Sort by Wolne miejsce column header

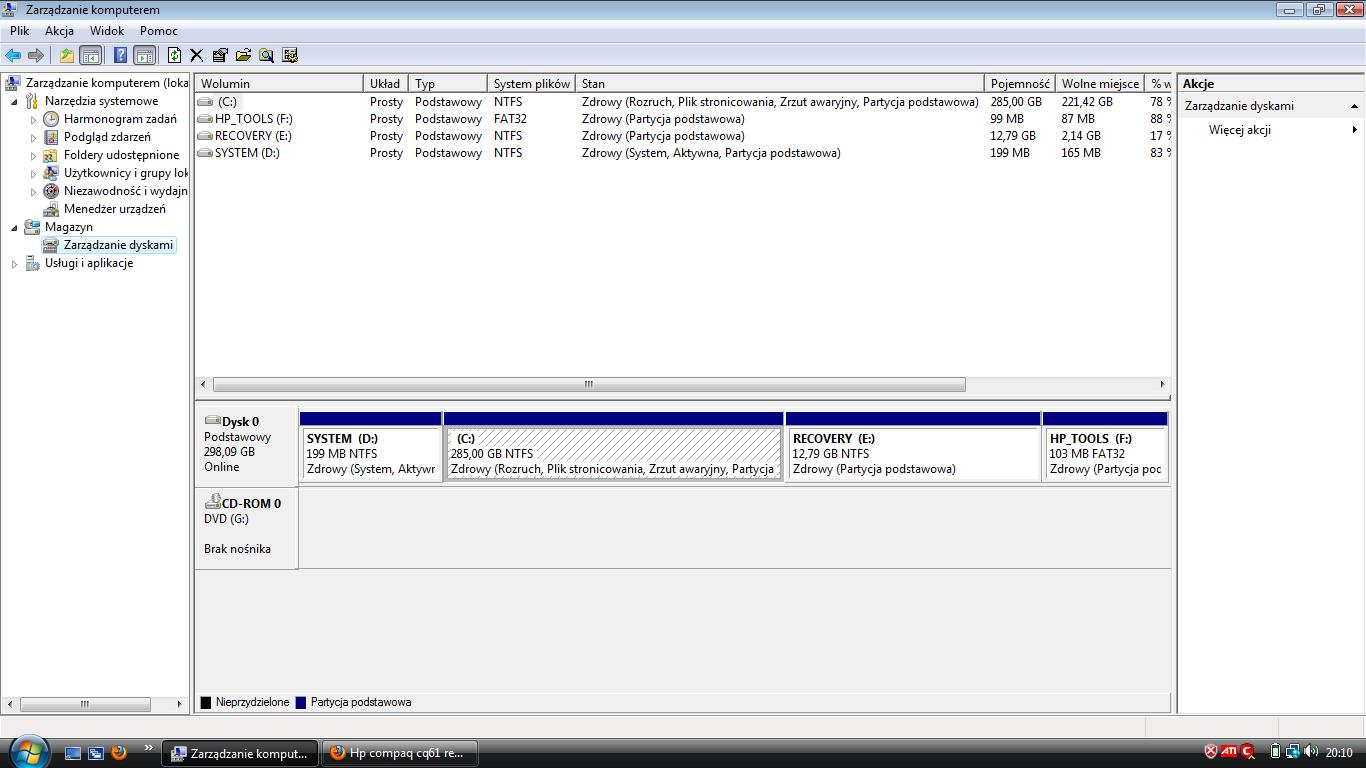pyautogui.click(x=1100, y=84)
